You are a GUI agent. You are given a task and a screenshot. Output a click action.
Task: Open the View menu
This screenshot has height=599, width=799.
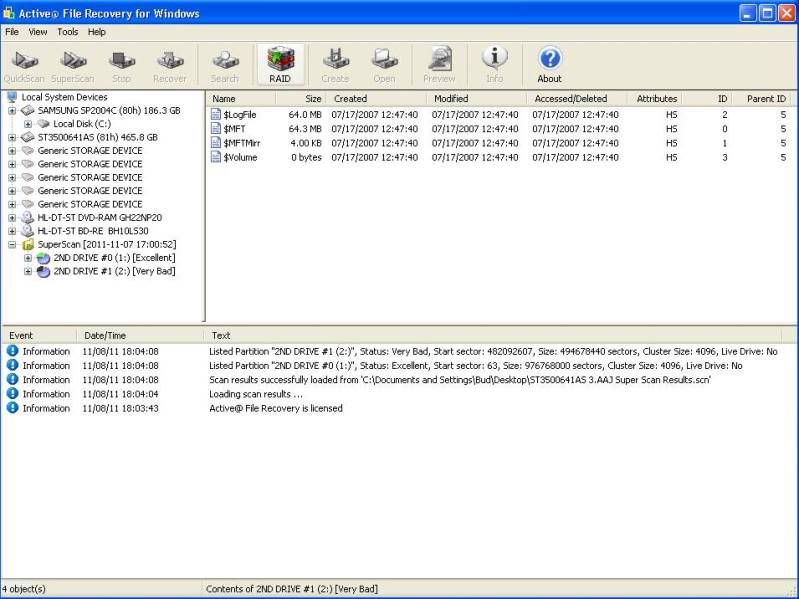[x=38, y=32]
